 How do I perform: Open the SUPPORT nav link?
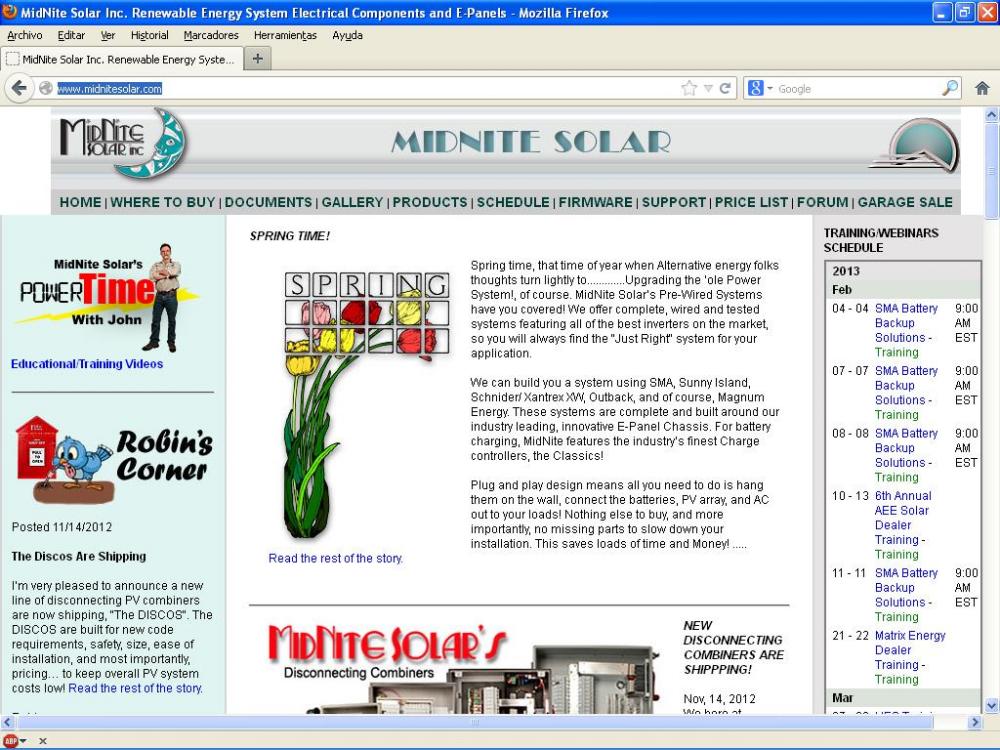pos(673,202)
